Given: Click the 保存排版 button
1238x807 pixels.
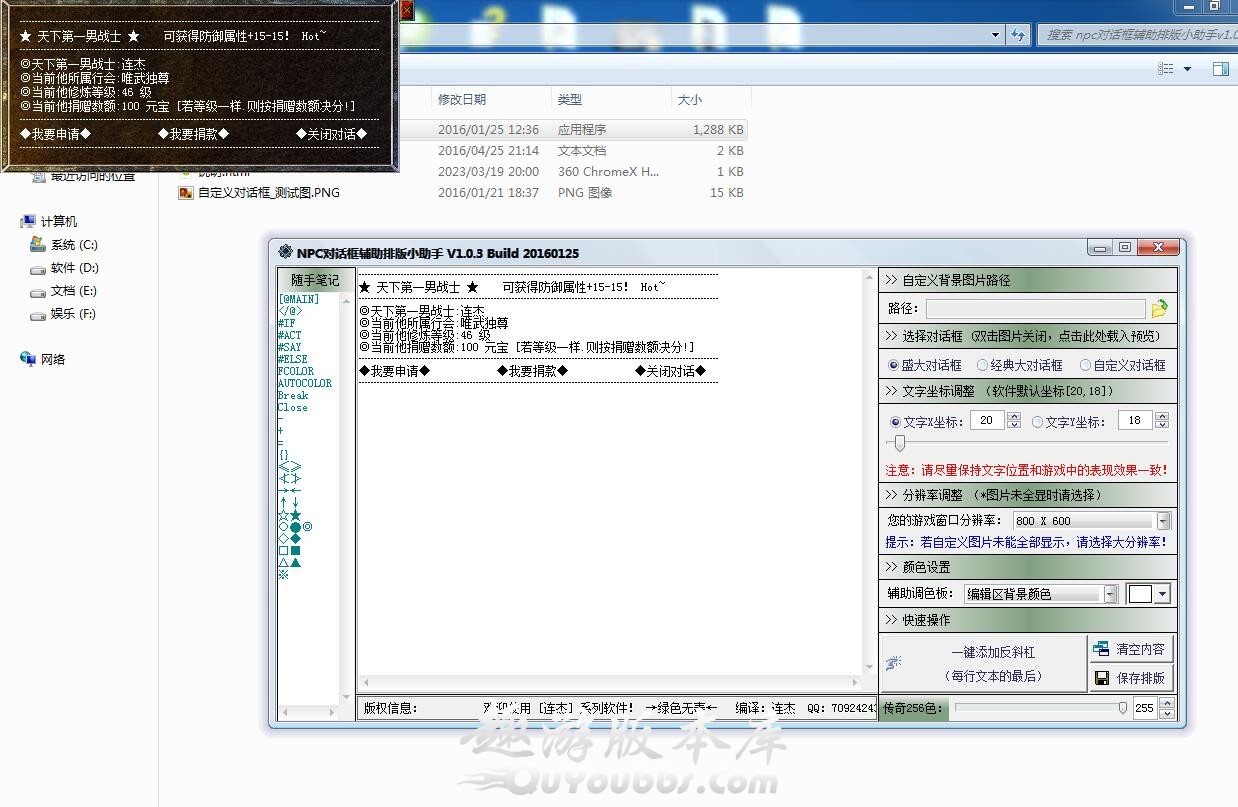Looking at the screenshot, I should coord(1131,678).
